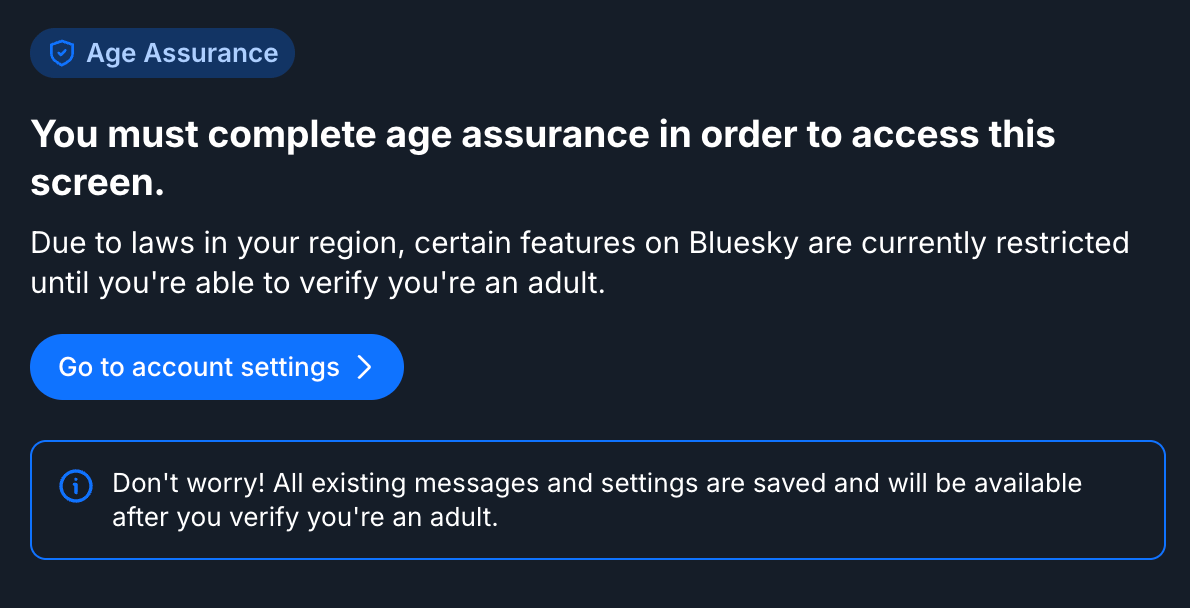Open account settings via the blue button
Image resolution: width=1190 pixels, height=608 pixels.
pos(217,367)
